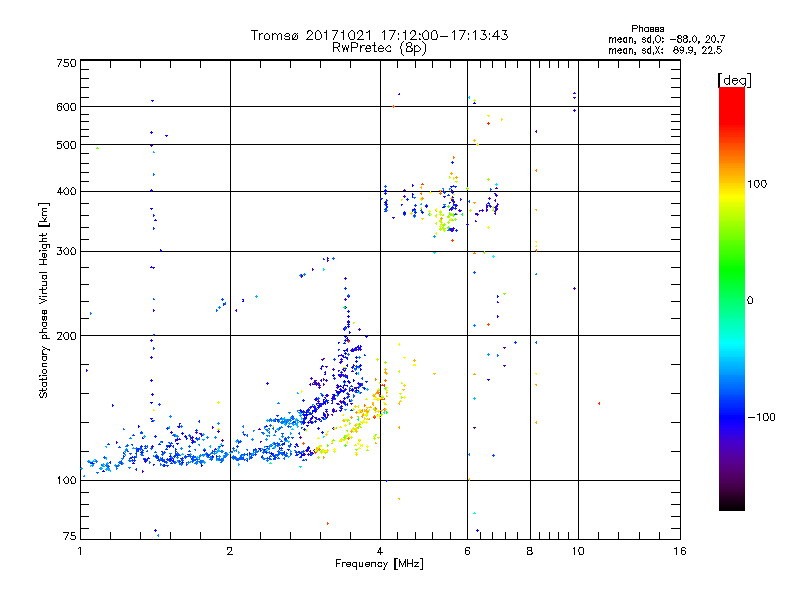This screenshot has width=800, height=600.
Task: Click the x-axis tick label '10'
Action: [578, 551]
